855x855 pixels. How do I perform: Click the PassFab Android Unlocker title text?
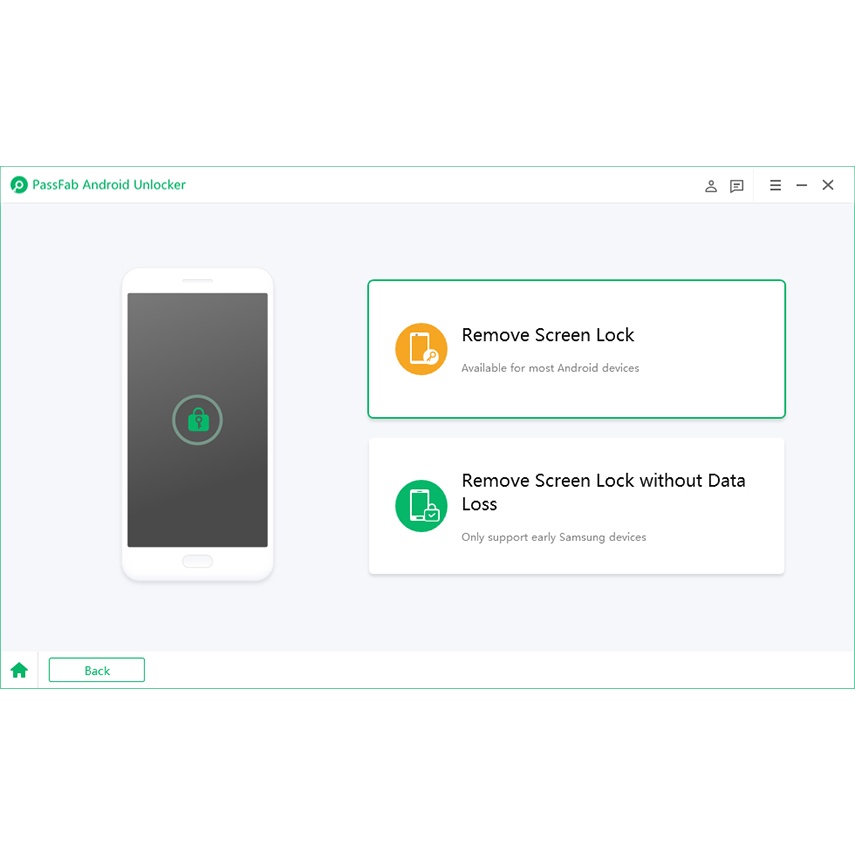coord(109,185)
